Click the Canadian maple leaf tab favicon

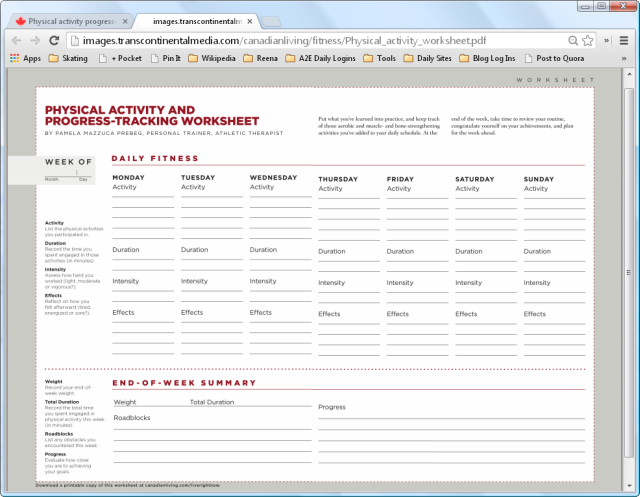(x=20, y=21)
